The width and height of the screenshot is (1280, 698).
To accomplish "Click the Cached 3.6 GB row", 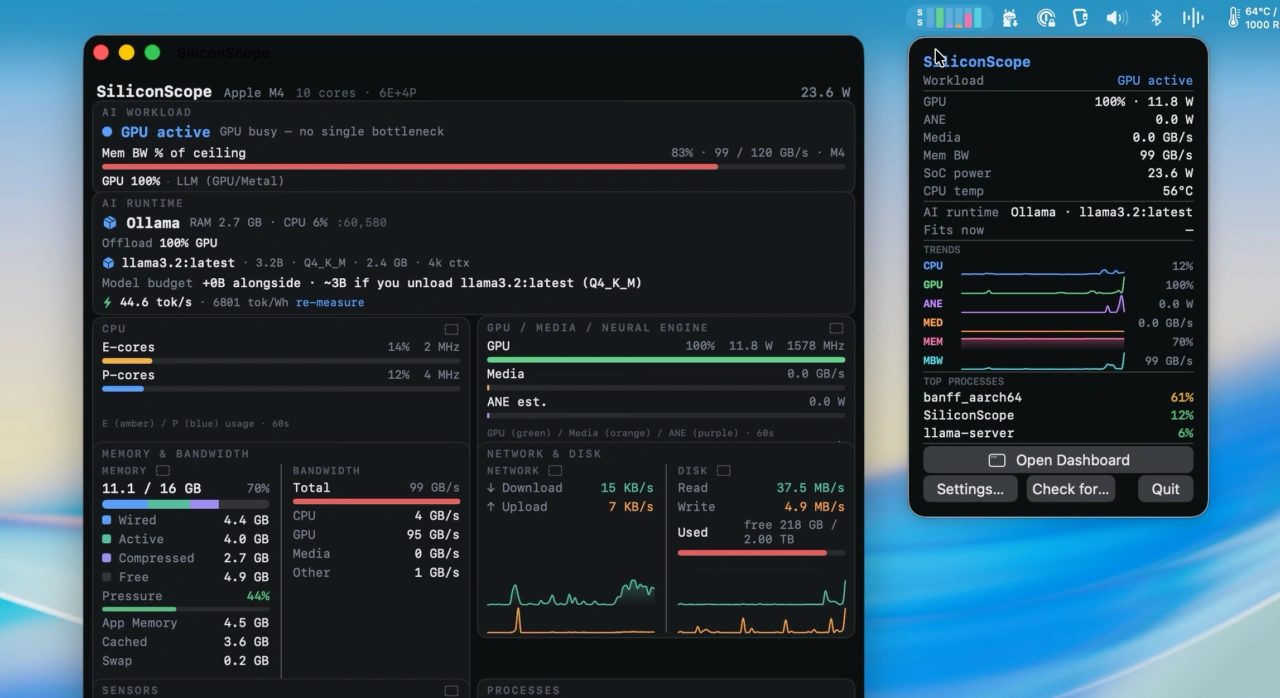I will (185, 642).
